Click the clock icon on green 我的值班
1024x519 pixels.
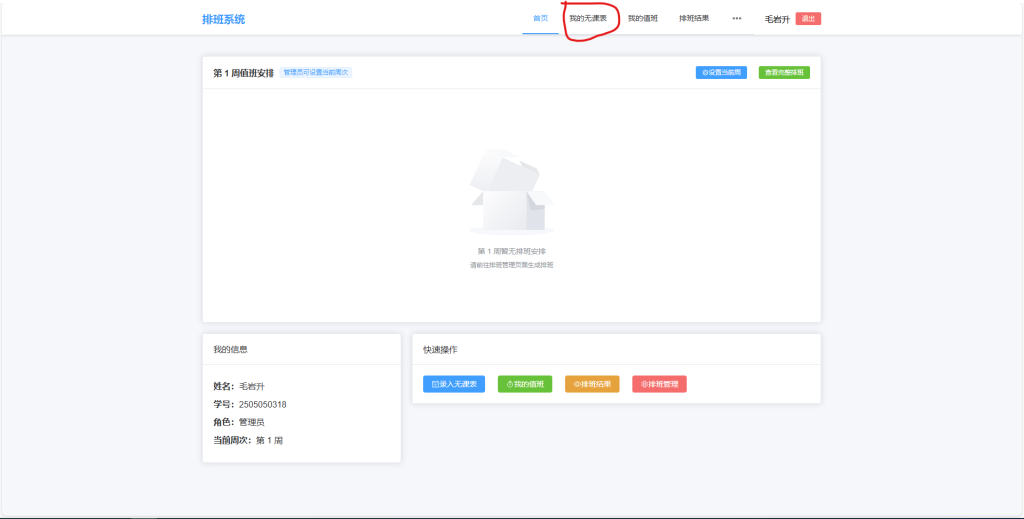509,384
